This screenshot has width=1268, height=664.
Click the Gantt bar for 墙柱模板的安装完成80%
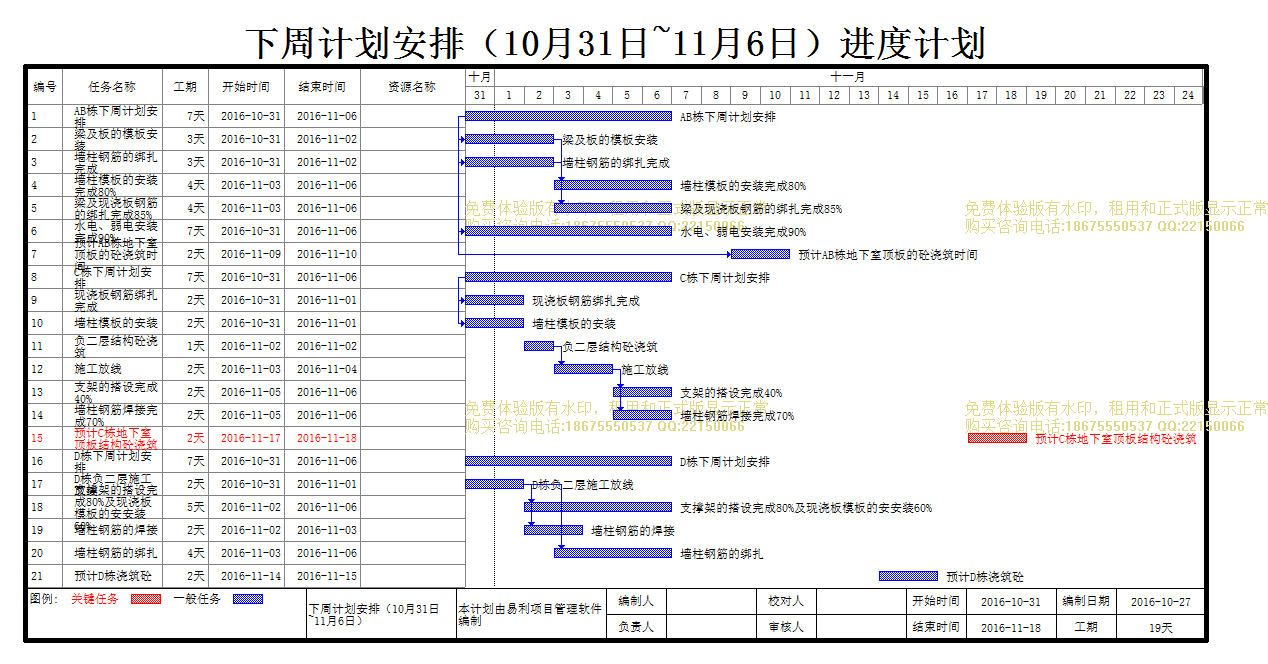tap(613, 185)
